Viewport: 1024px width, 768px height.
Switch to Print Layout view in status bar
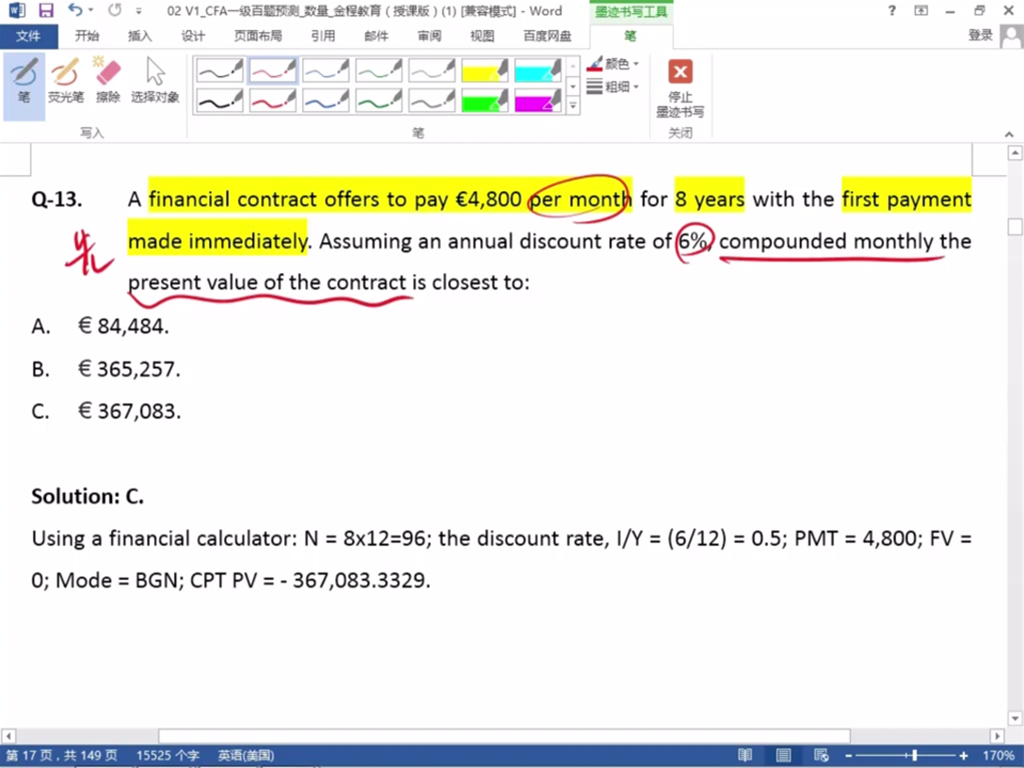point(784,755)
